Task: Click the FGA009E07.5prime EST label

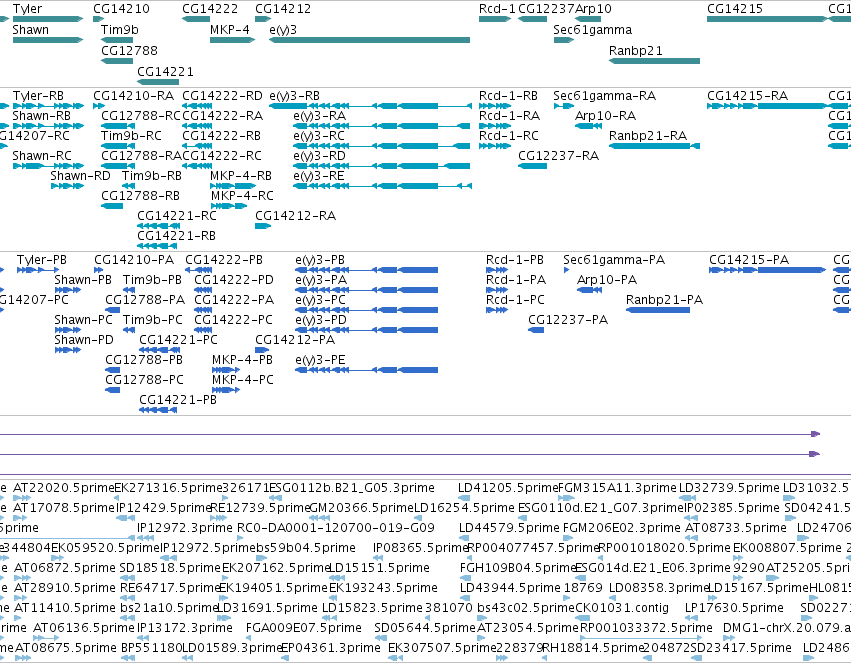Action: (x=303, y=628)
